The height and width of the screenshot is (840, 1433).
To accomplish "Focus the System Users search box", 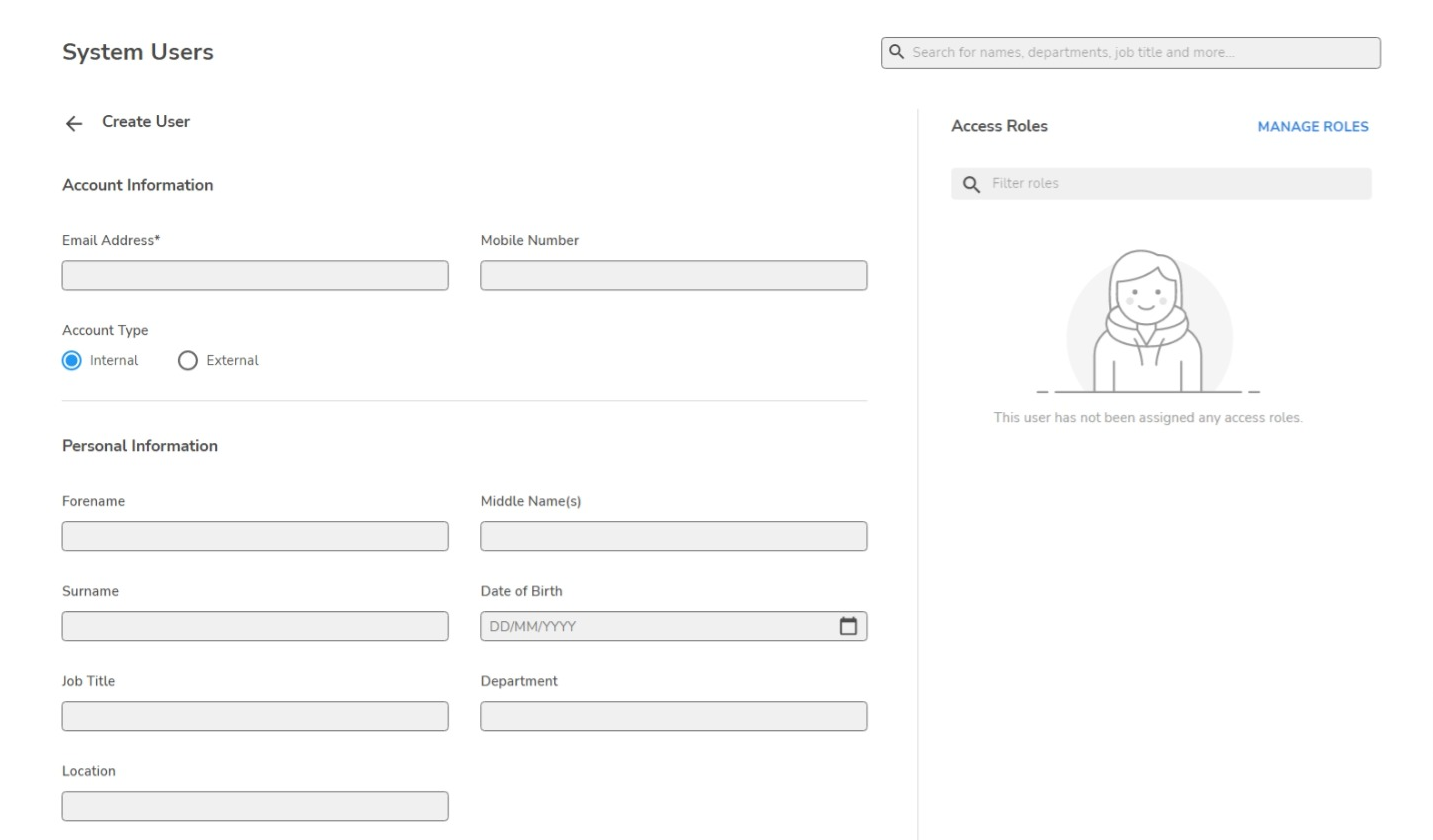I will pos(1140,53).
